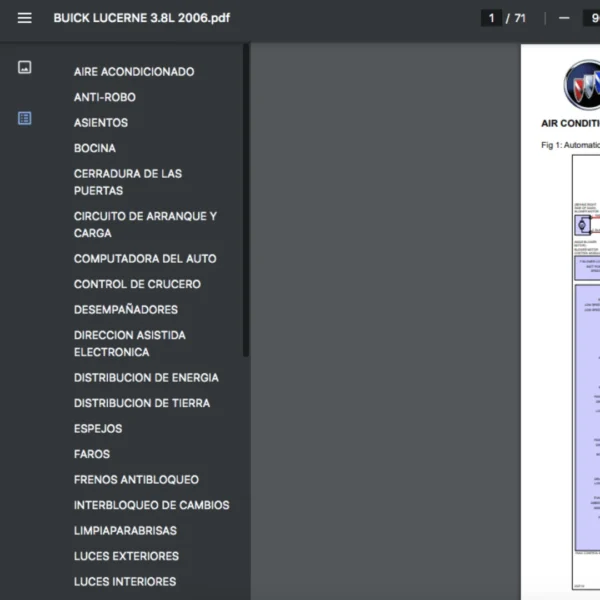Screen dimensions: 600x600
Task: Open the AIRE ACONDICIONADO bookmark
Action: click(x=134, y=72)
